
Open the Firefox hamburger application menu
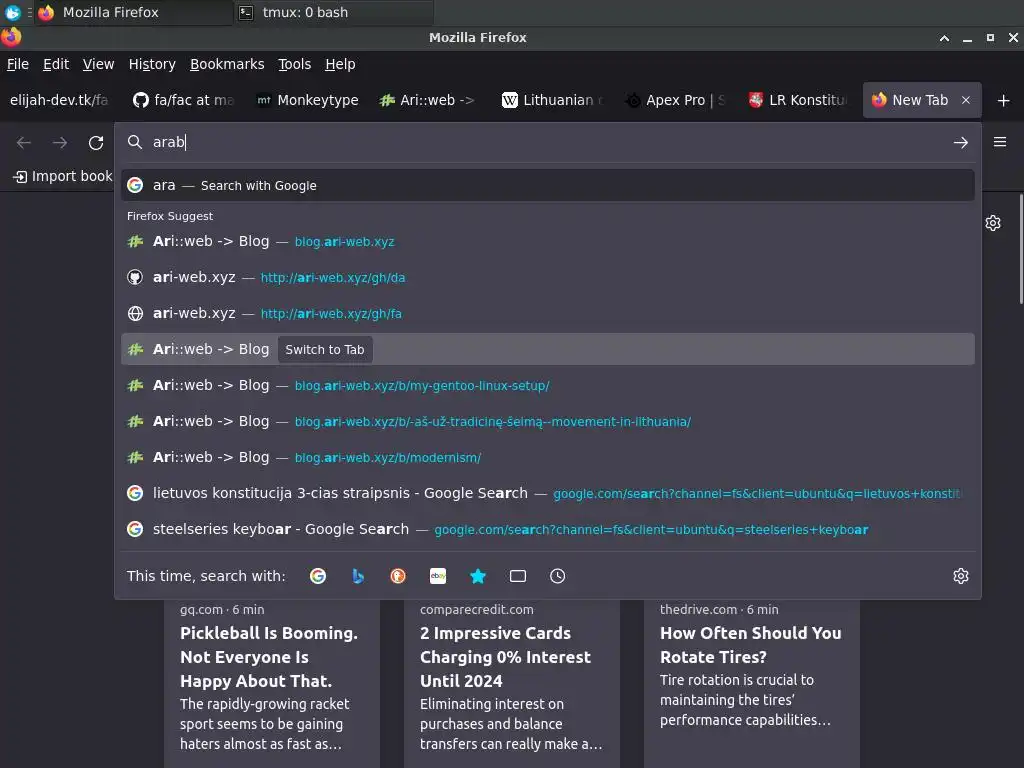pos(1000,142)
